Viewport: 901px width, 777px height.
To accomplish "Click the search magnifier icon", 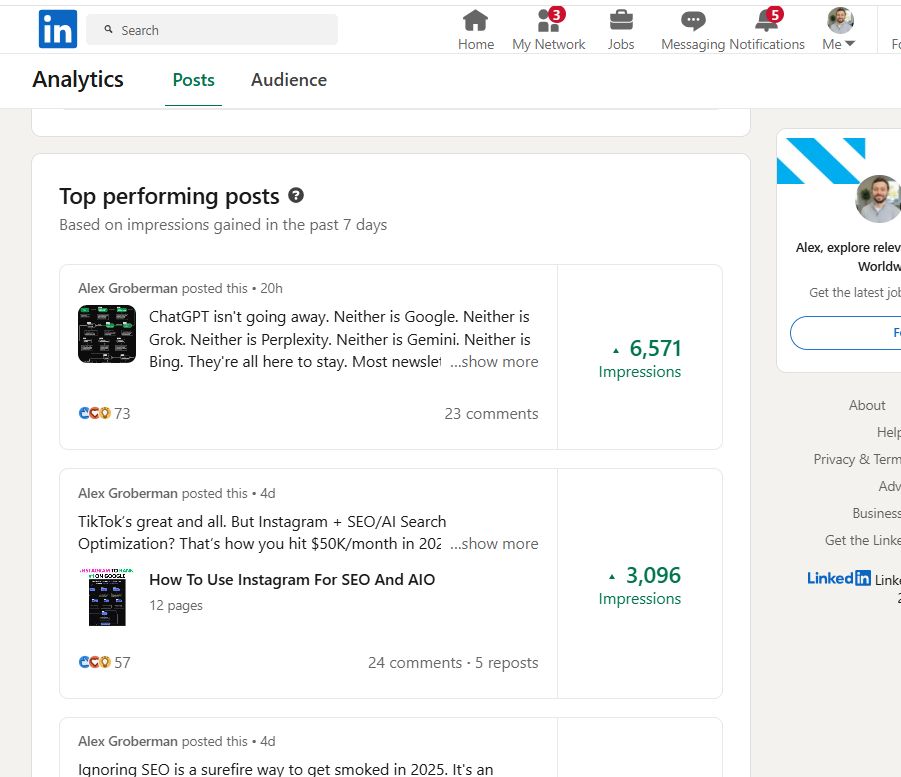I will (107, 30).
